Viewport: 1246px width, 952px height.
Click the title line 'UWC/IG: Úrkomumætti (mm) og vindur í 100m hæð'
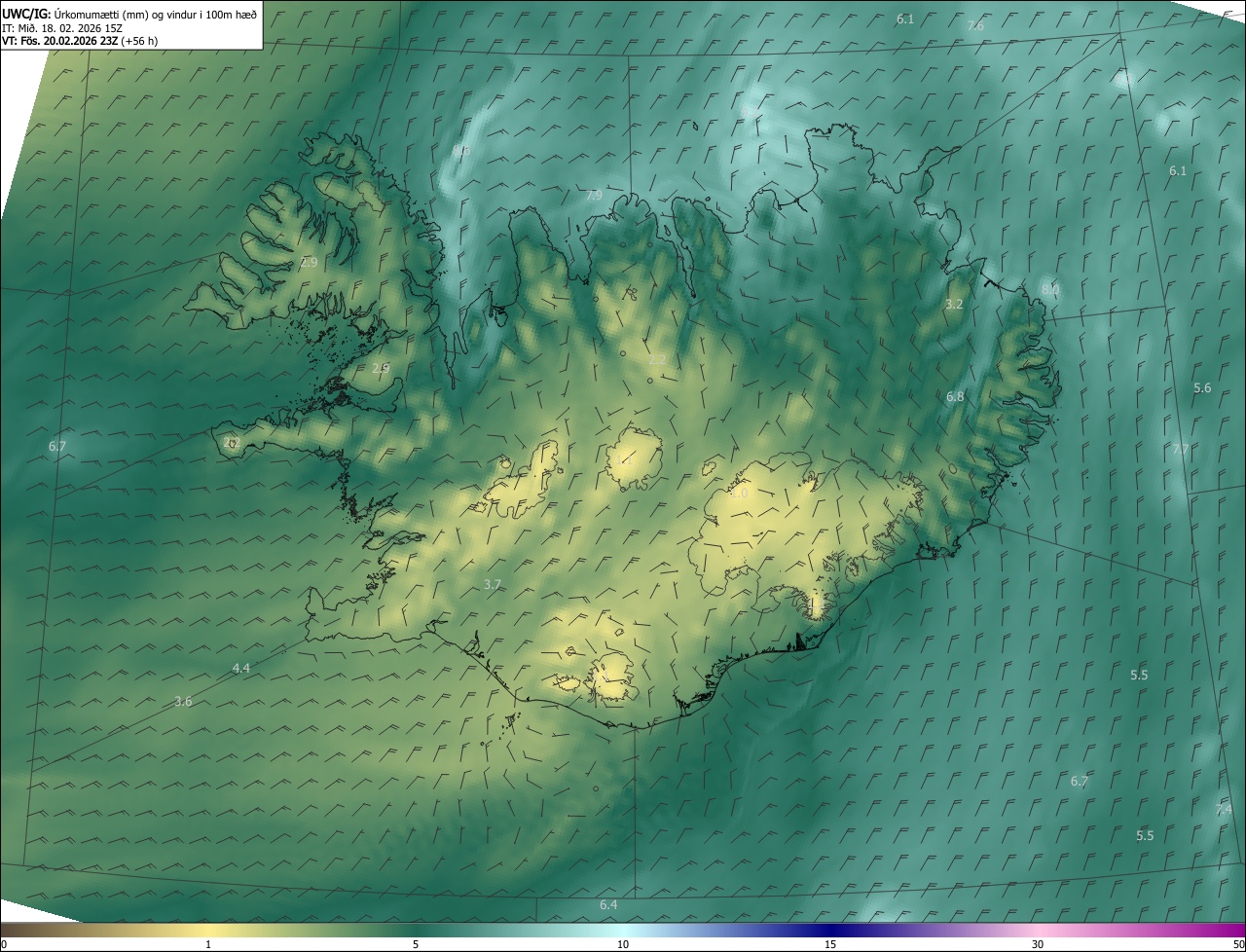pos(129,14)
